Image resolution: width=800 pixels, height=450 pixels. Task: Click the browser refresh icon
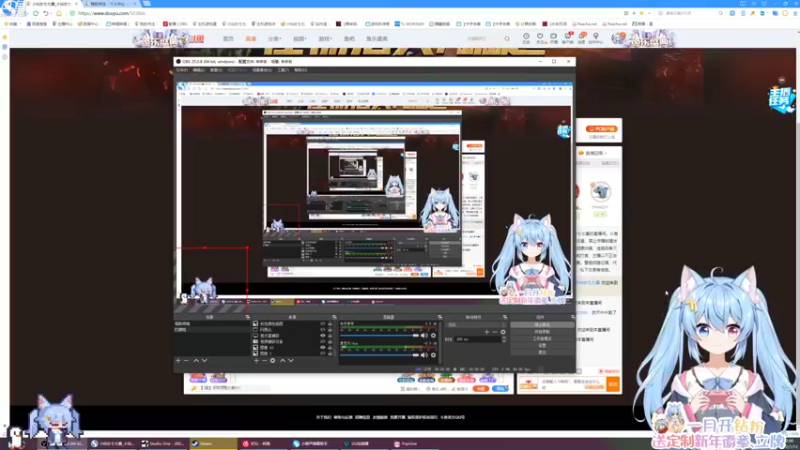point(36,13)
